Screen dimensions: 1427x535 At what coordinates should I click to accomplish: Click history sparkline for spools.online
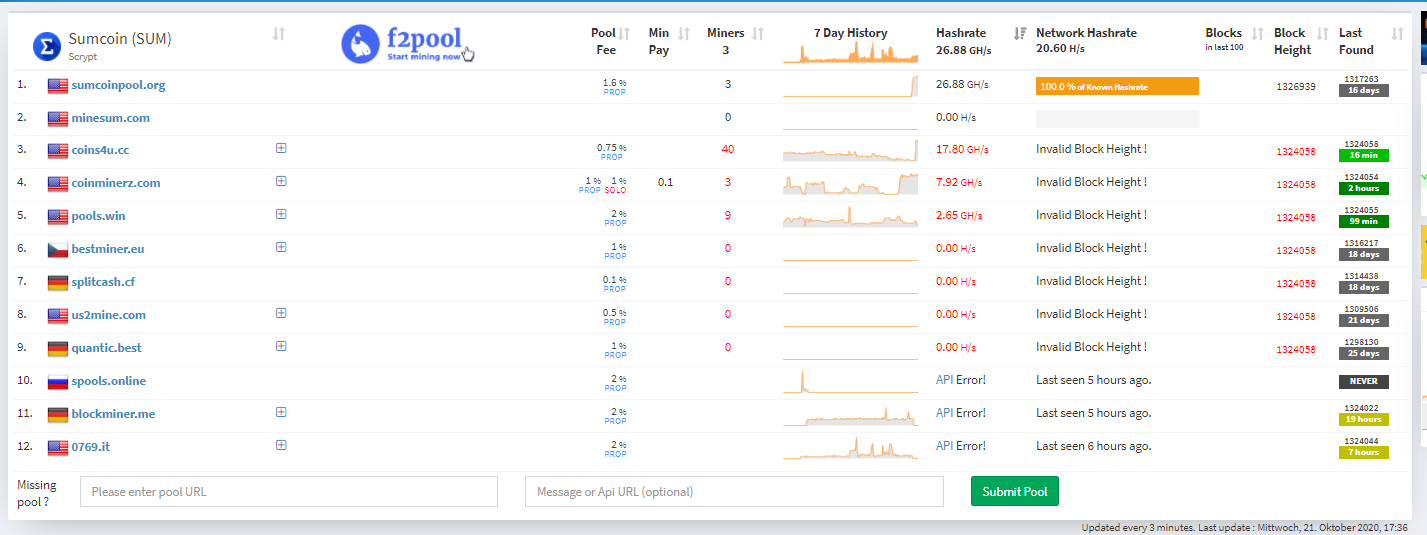pos(850,382)
